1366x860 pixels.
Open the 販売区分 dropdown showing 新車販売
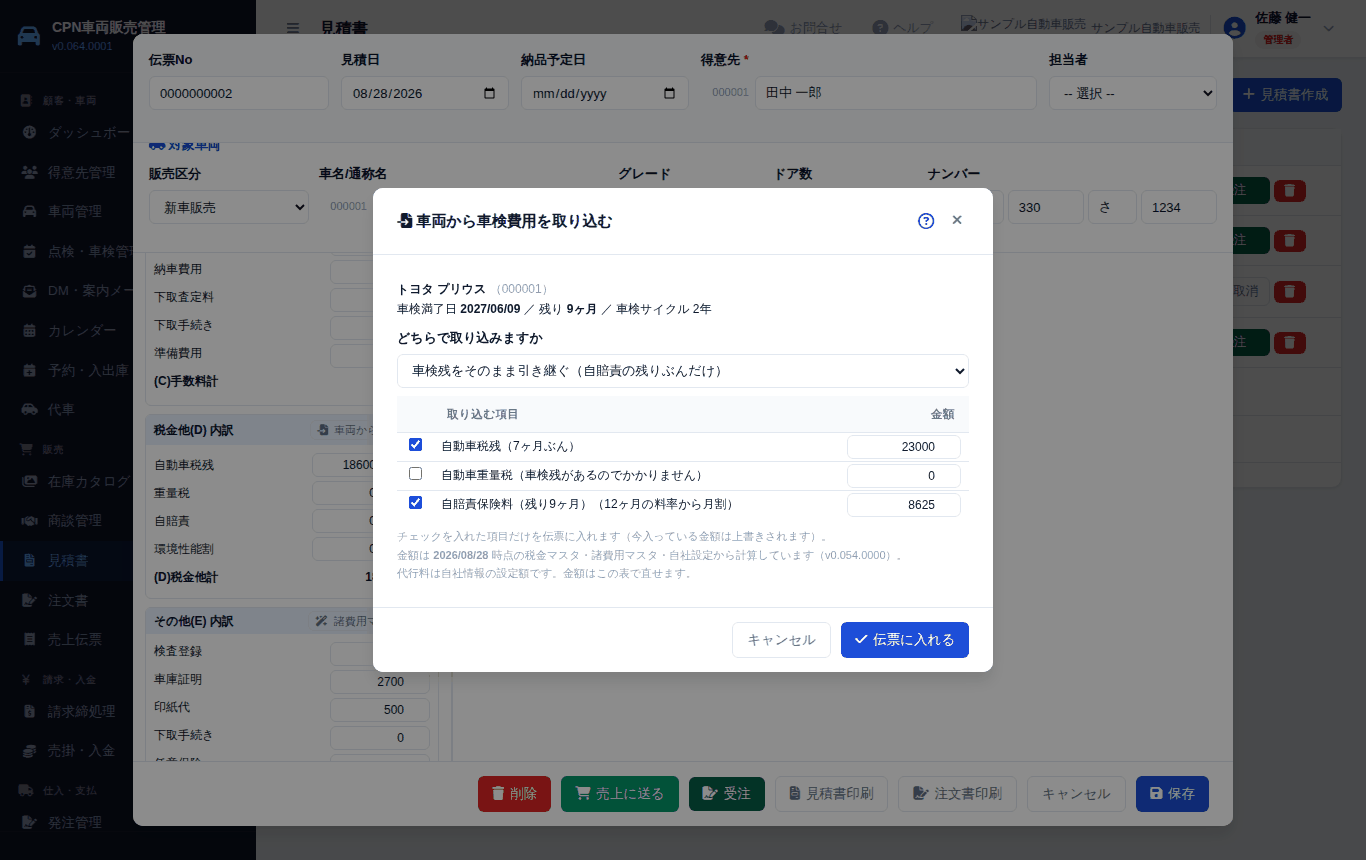pos(229,207)
